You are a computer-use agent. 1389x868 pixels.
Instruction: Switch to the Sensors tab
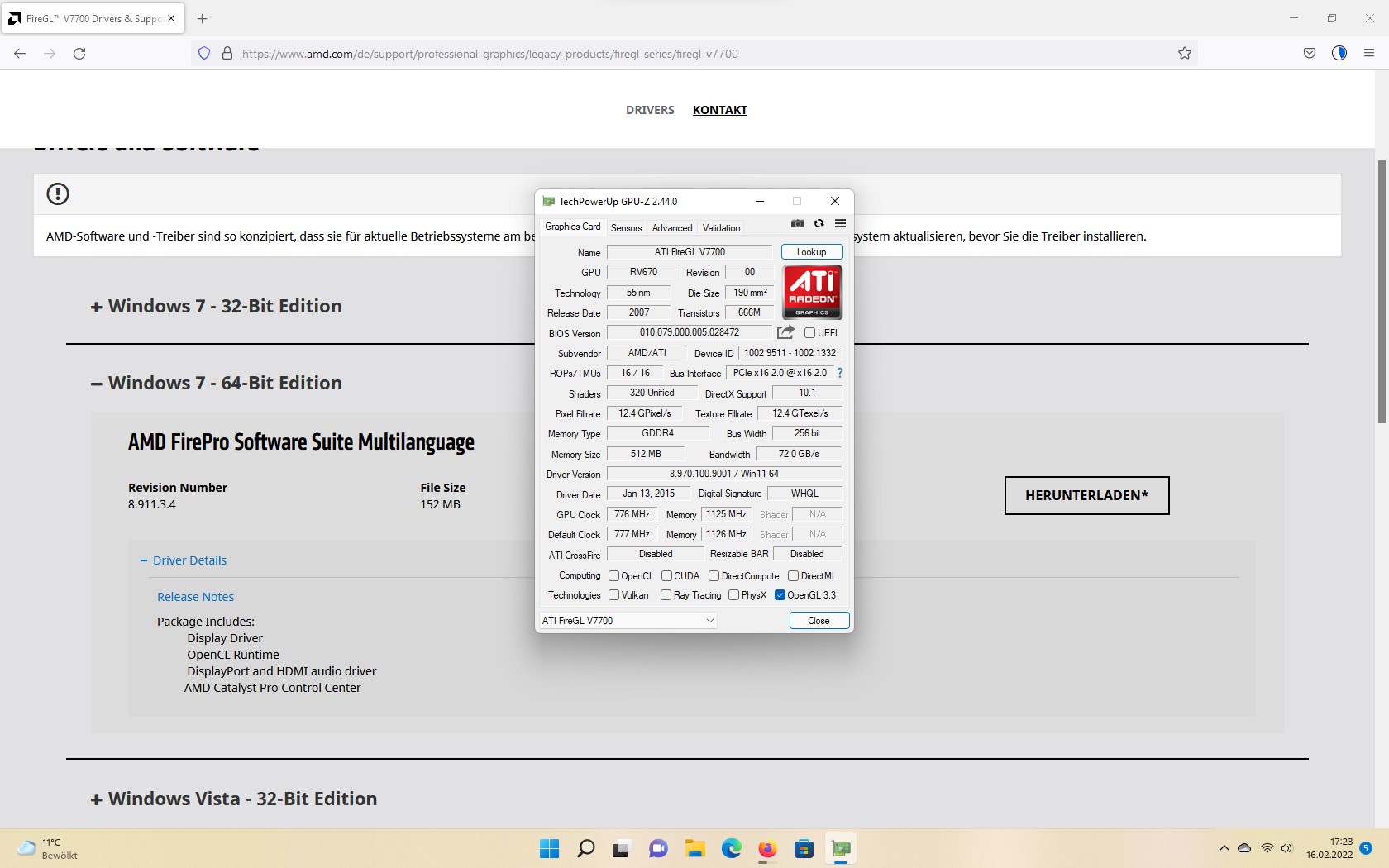626,228
